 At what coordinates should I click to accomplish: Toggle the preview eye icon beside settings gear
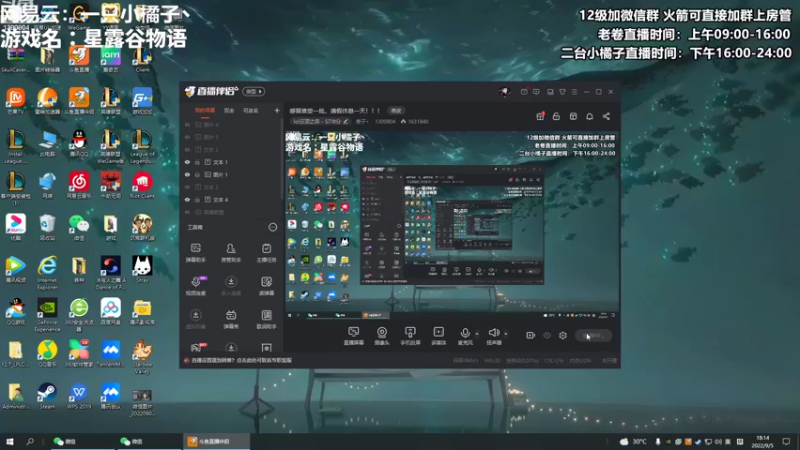pos(547,335)
